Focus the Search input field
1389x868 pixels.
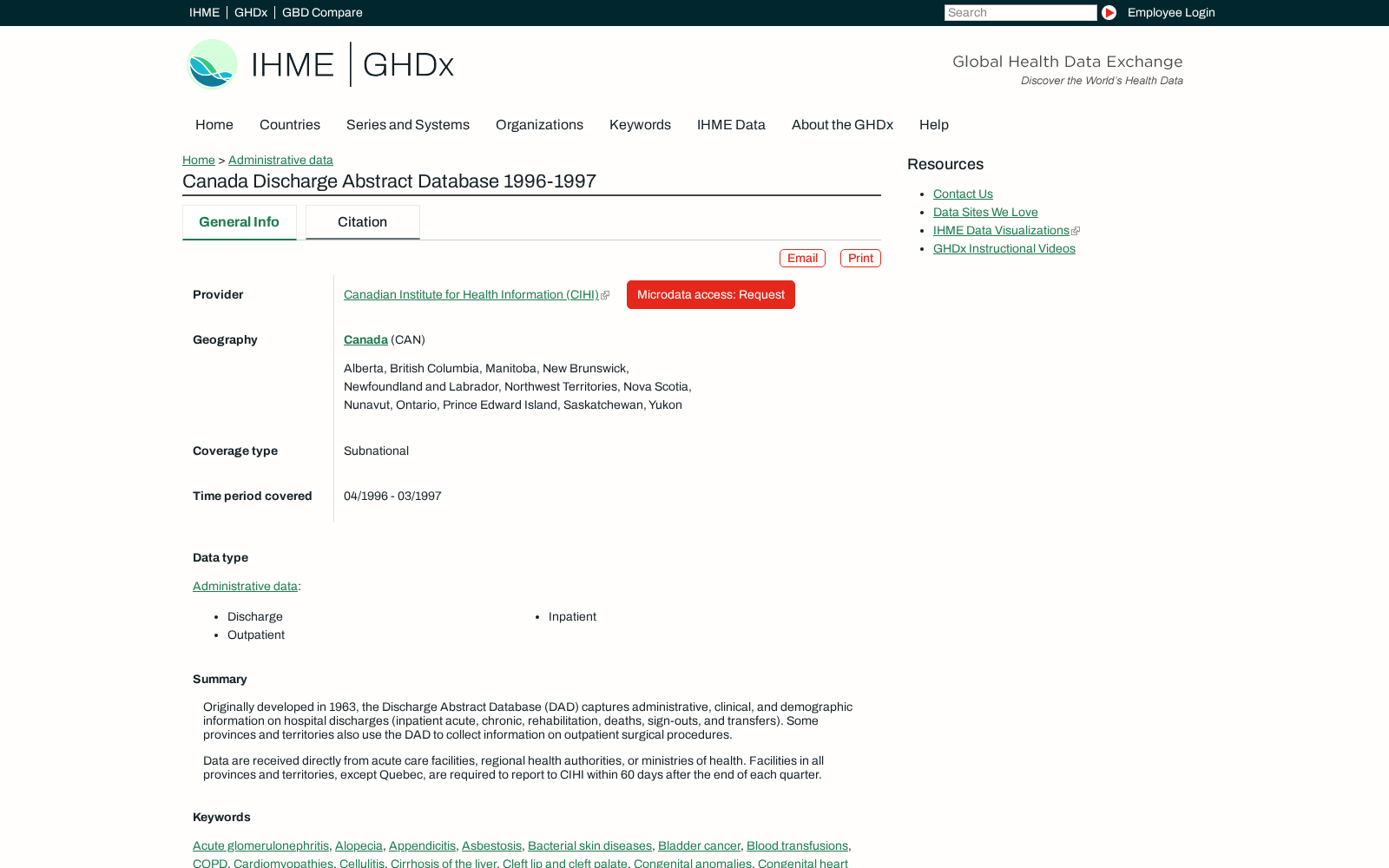tap(1021, 12)
